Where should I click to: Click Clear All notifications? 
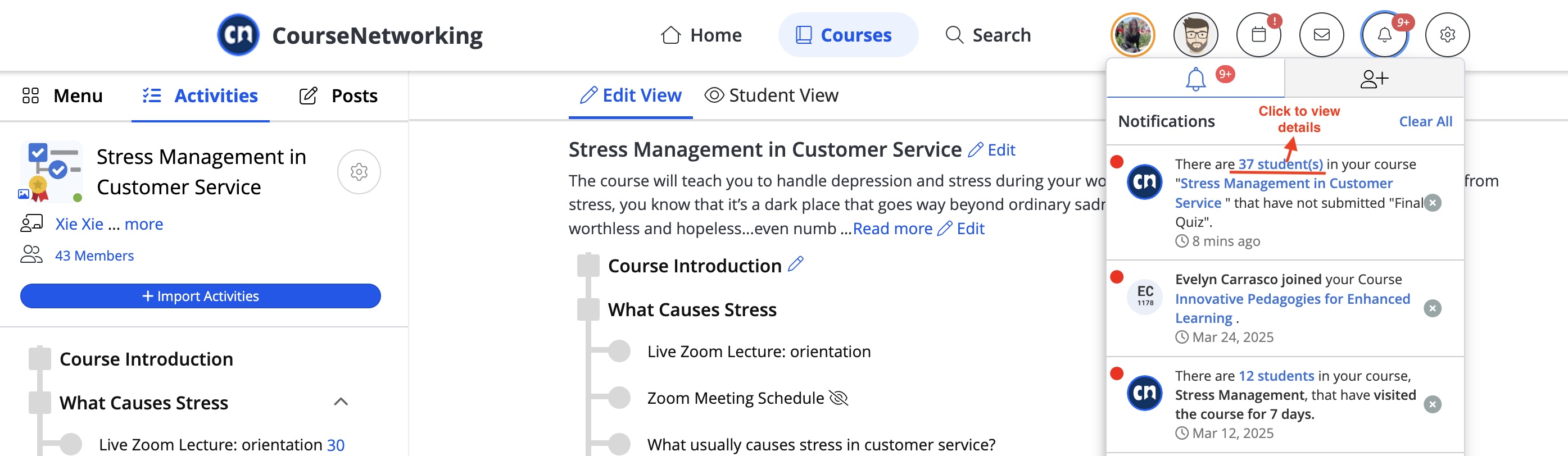point(1425,122)
